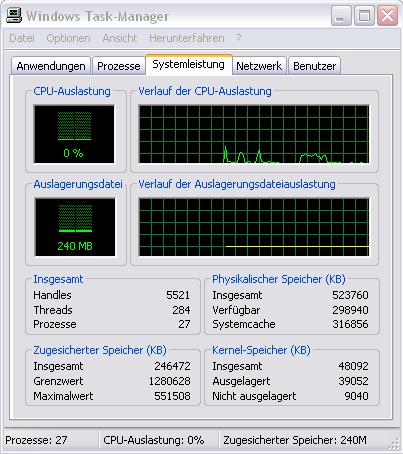Select the Systemleistung tab
The image size is (403, 454).
pos(188,64)
